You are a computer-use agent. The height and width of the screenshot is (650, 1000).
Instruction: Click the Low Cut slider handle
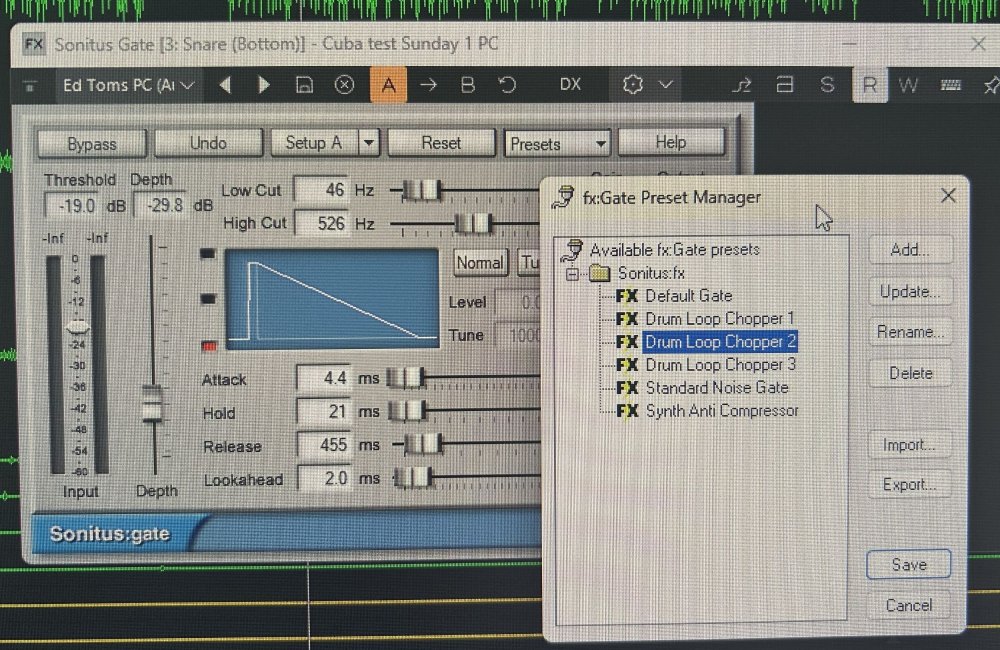[422, 190]
